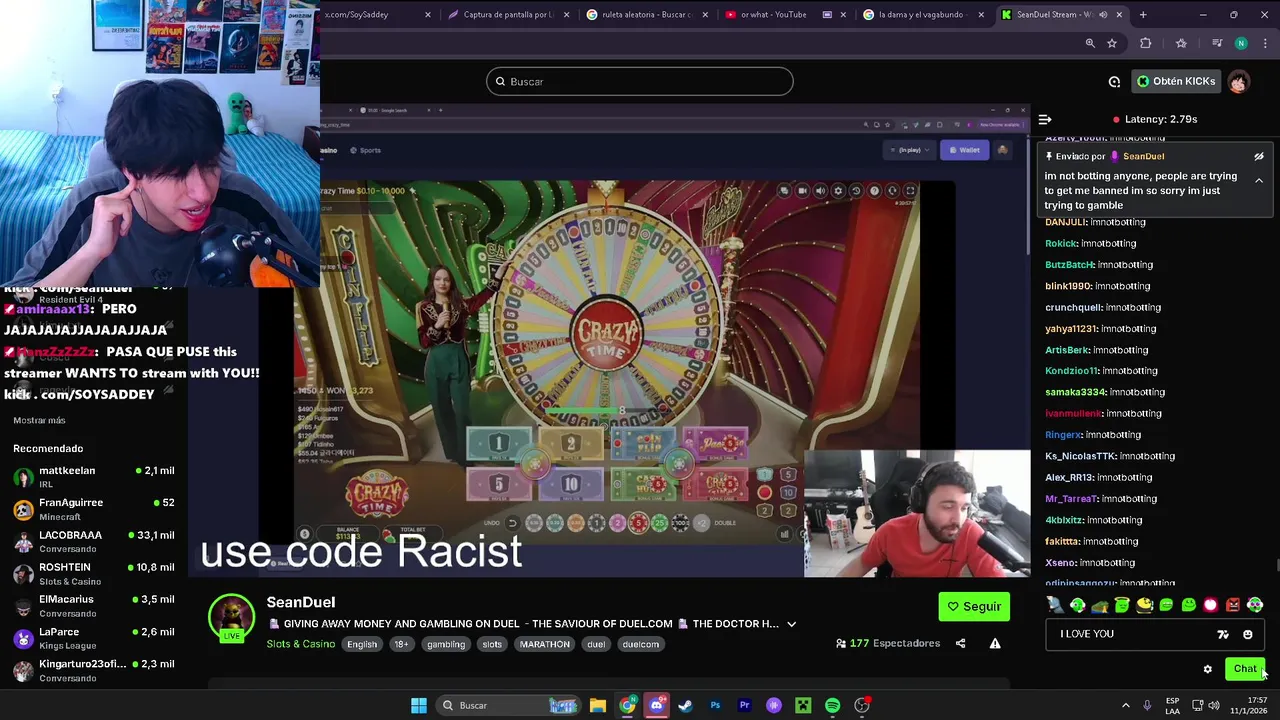
Task: Open recommended channel ROSHTEIN
Action: tap(95, 574)
